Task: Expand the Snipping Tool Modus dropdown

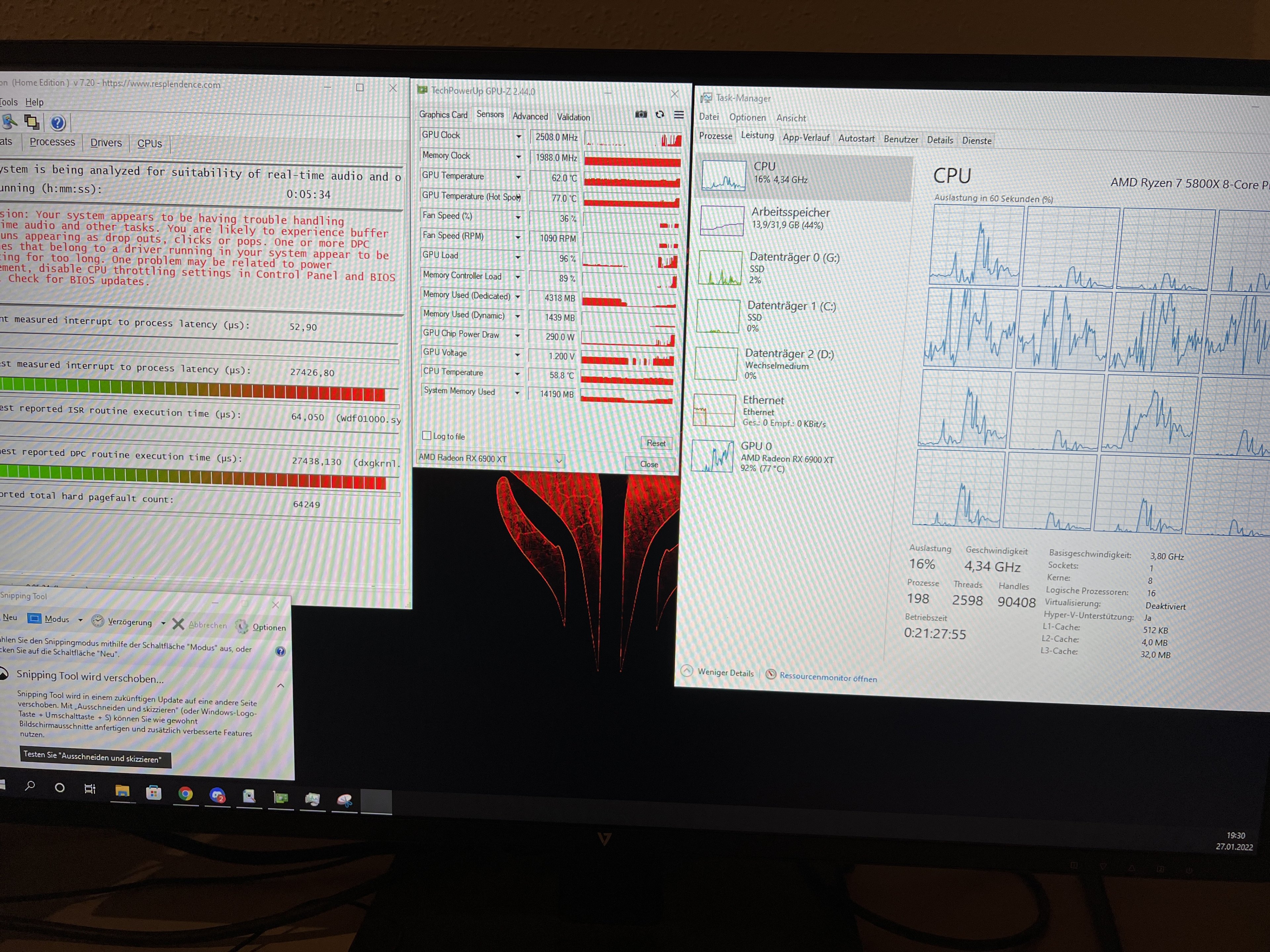Action: pyautogui.click(x=80, y=620)
